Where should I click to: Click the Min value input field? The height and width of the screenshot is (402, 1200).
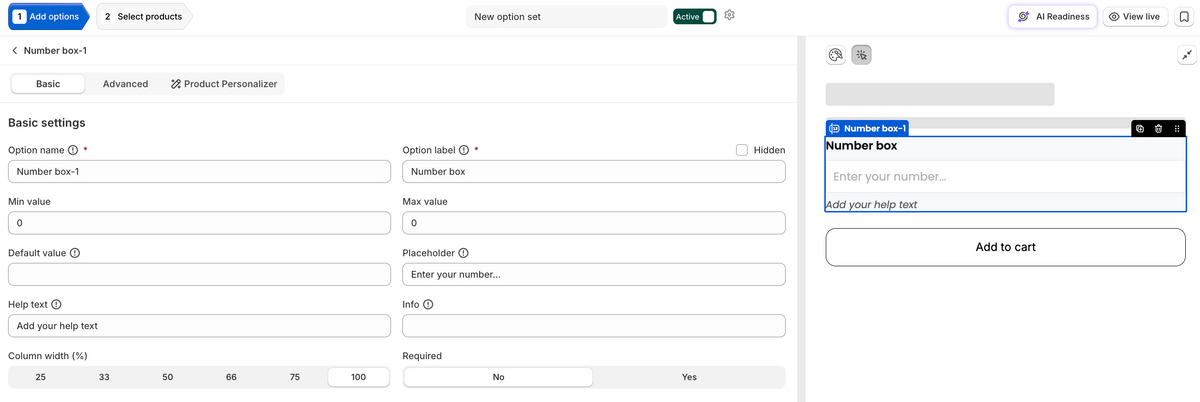click(199, 223)
